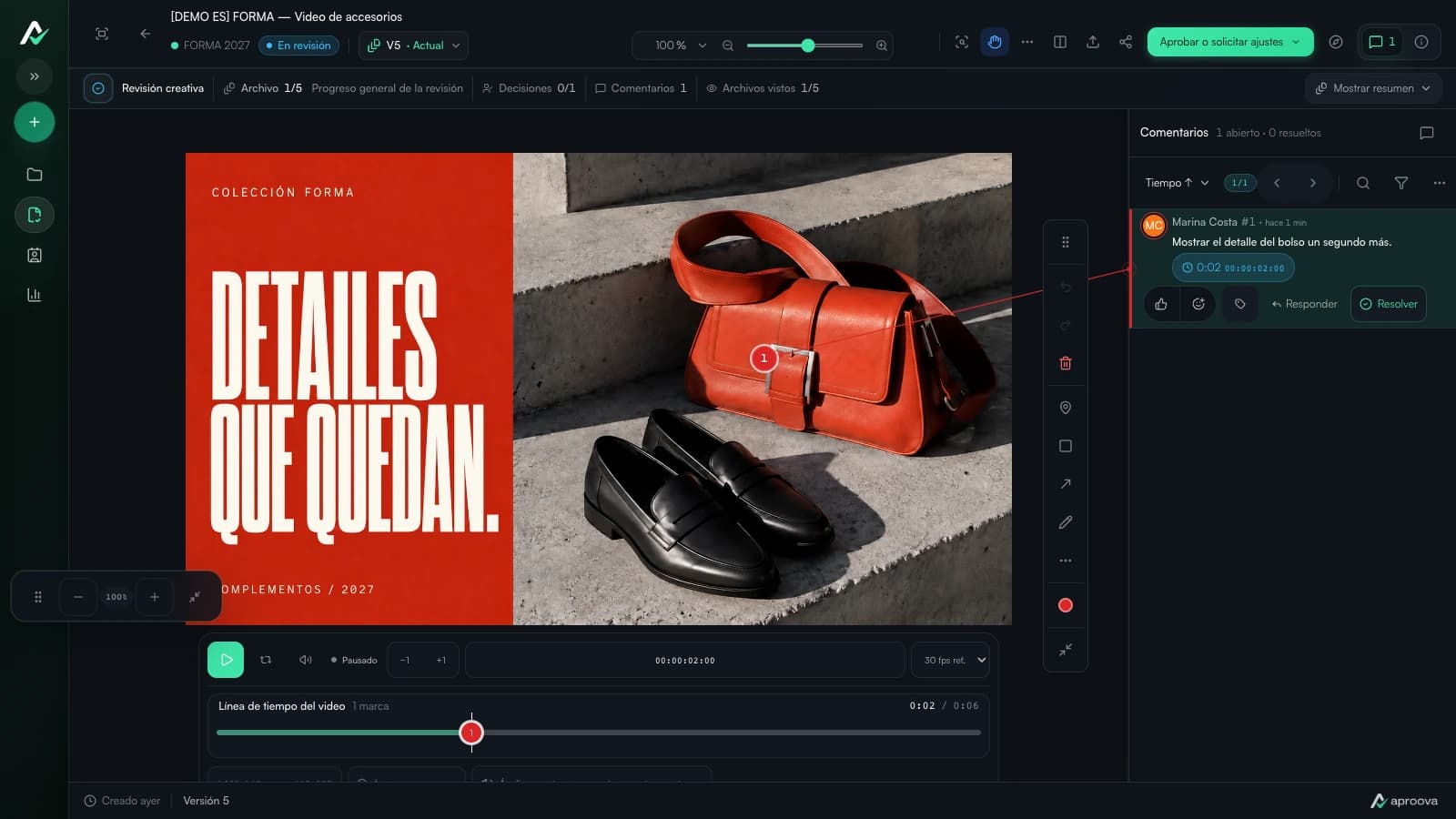Click the compass icon next to the approve button
The height and width of the screenshot is (819, 1456).
pos(1336,42)
